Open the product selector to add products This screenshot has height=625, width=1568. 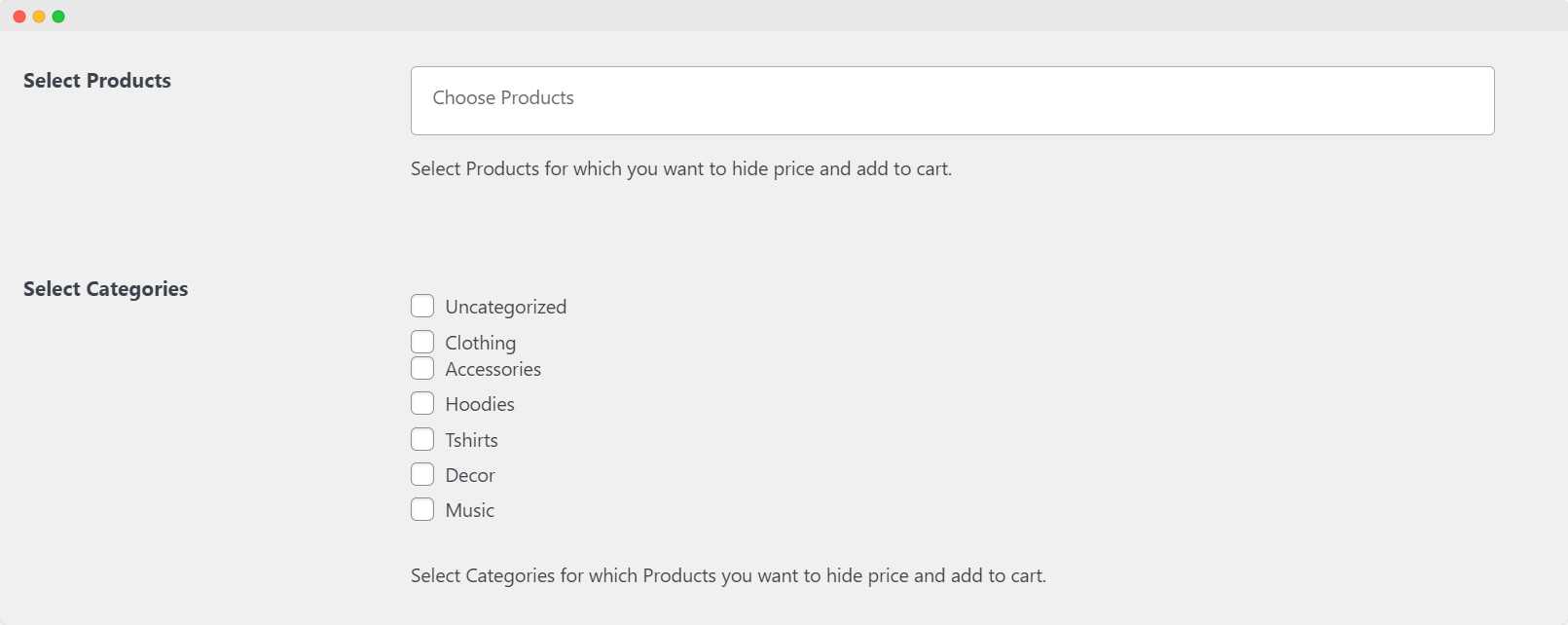tap(952, 99)
